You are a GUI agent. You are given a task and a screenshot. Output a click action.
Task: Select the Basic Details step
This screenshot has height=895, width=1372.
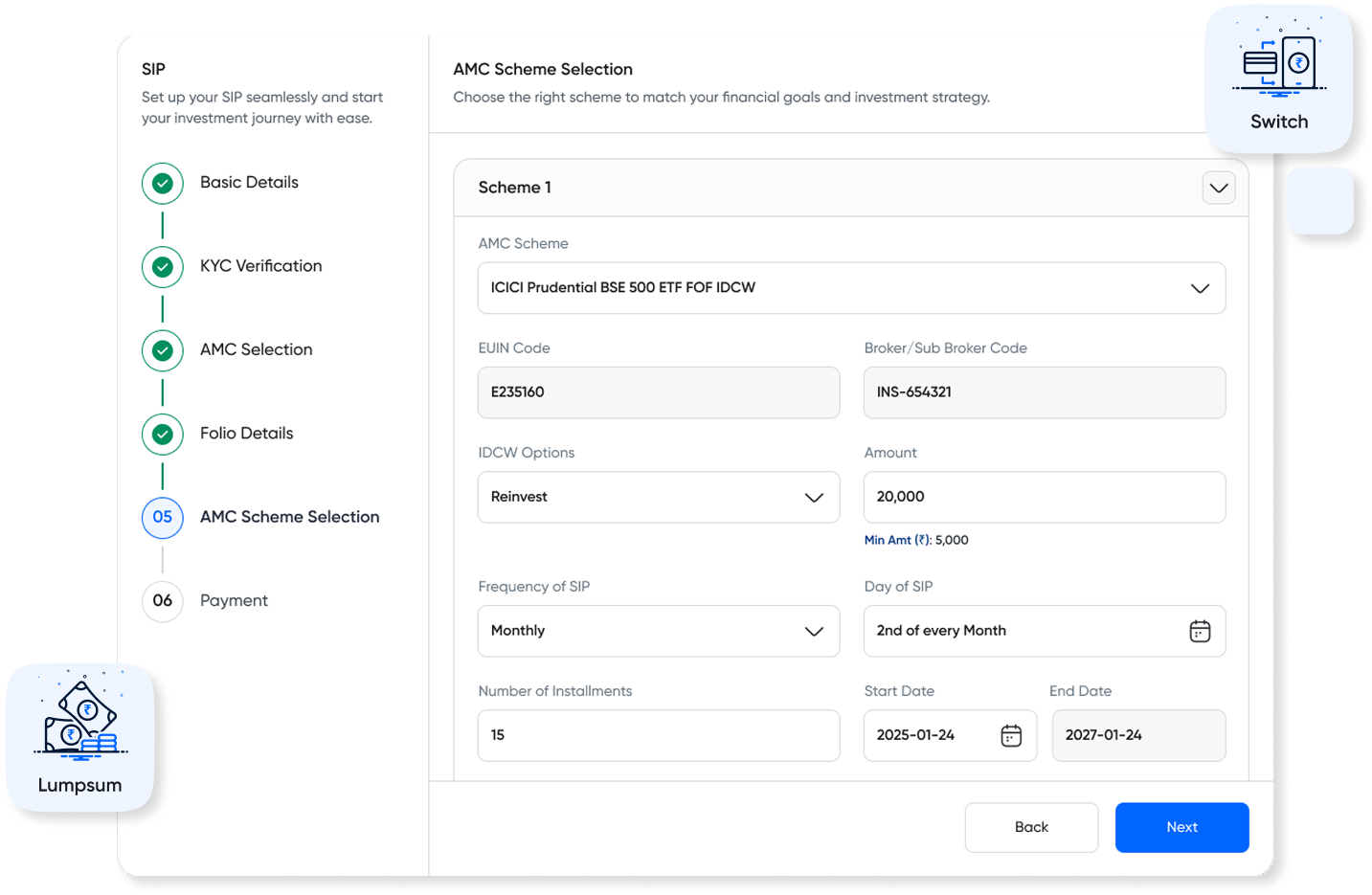[249, 183]
